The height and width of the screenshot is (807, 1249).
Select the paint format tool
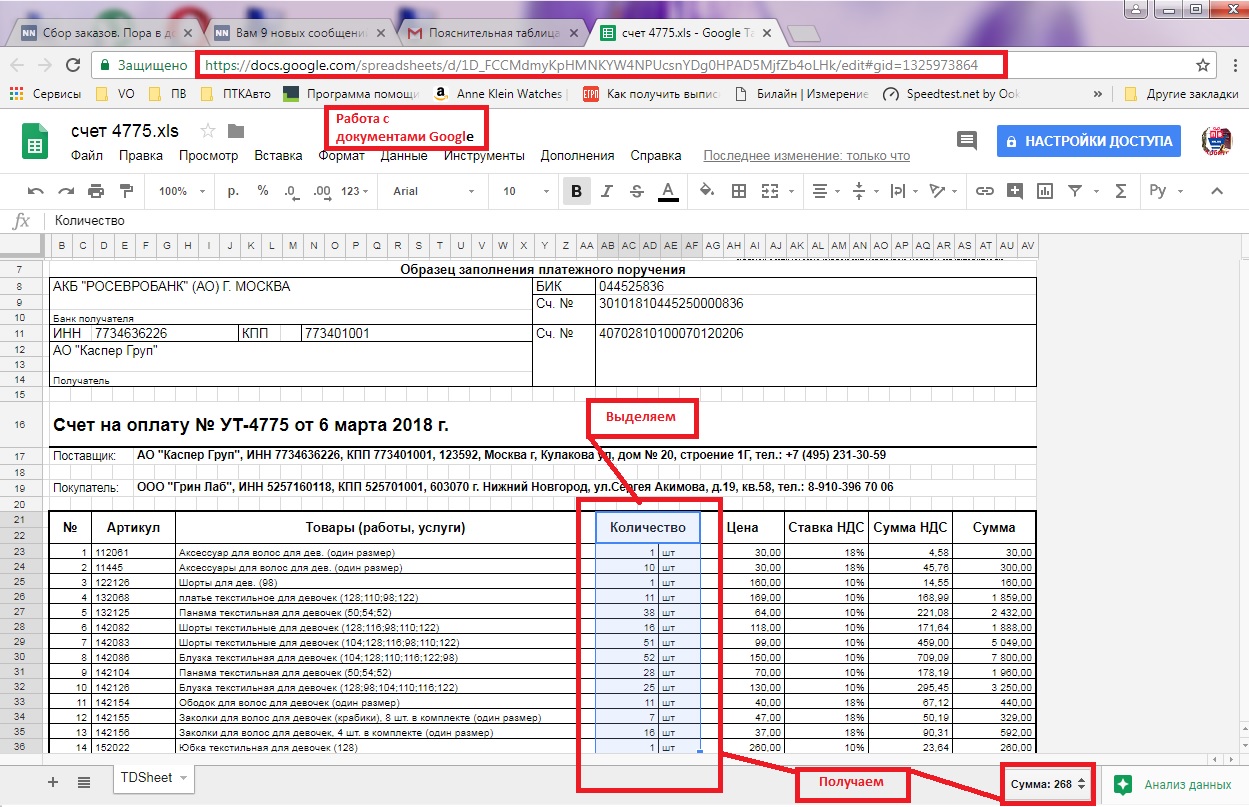(126, 191)
